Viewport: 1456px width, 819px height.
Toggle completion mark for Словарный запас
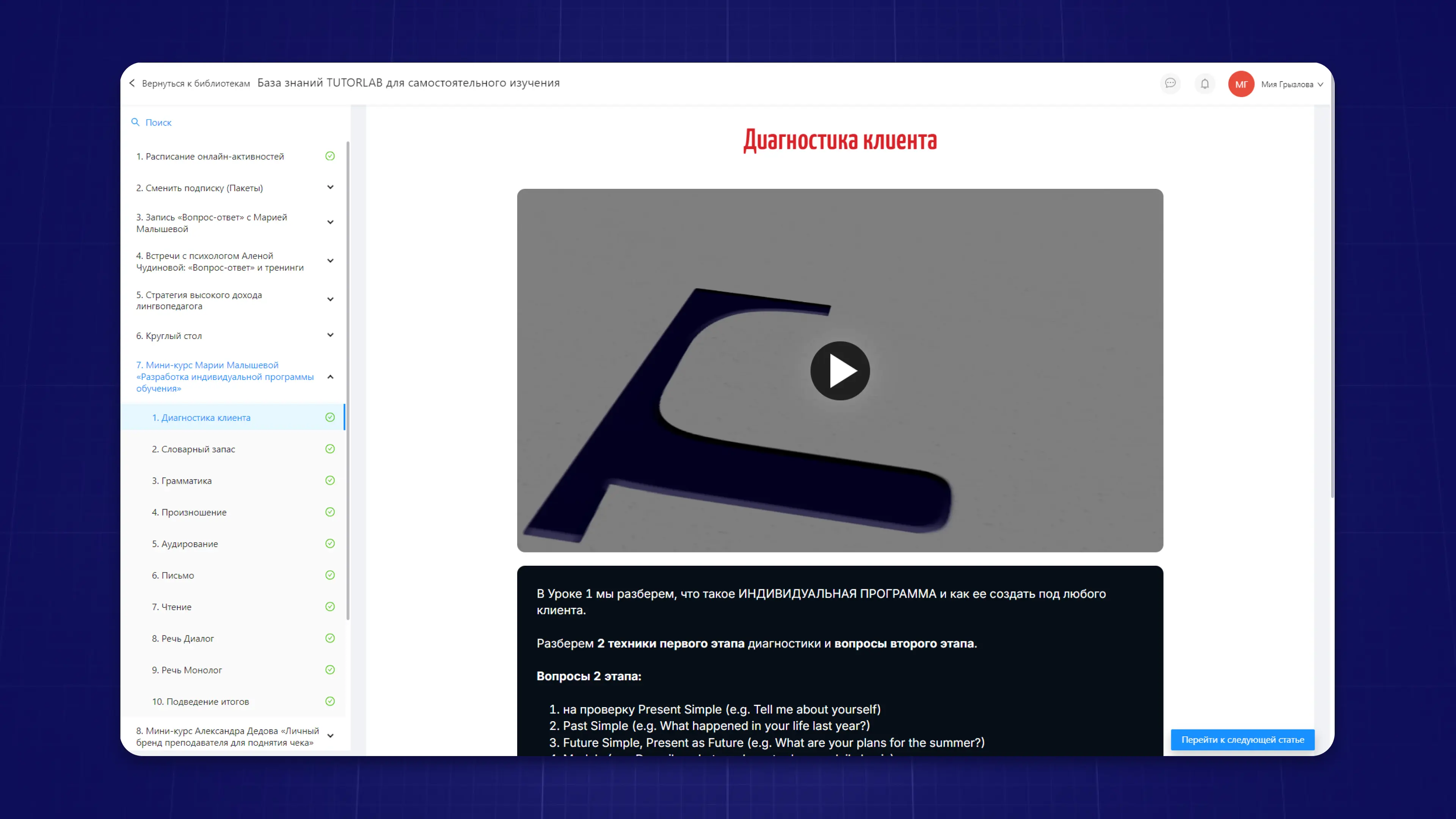(x=330, y=449)
